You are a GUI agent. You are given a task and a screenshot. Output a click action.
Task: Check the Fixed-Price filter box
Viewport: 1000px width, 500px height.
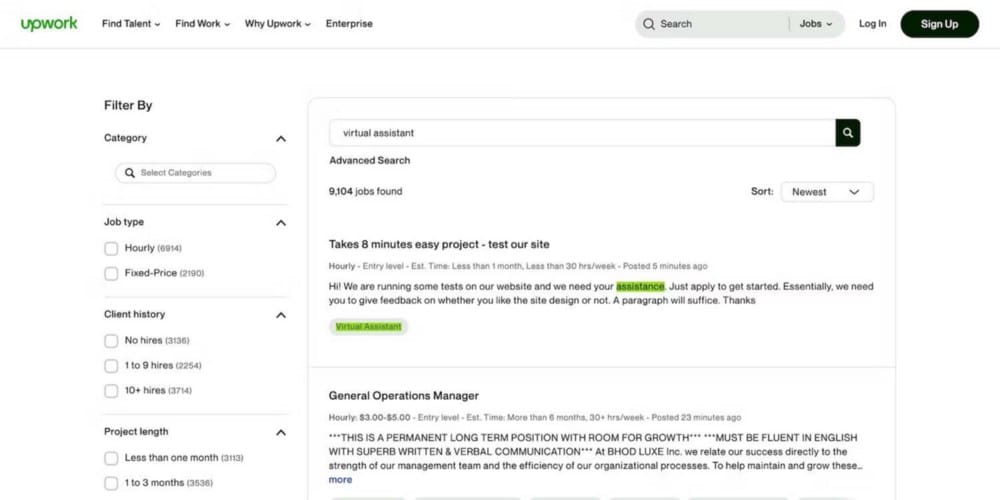coord(111,273)
